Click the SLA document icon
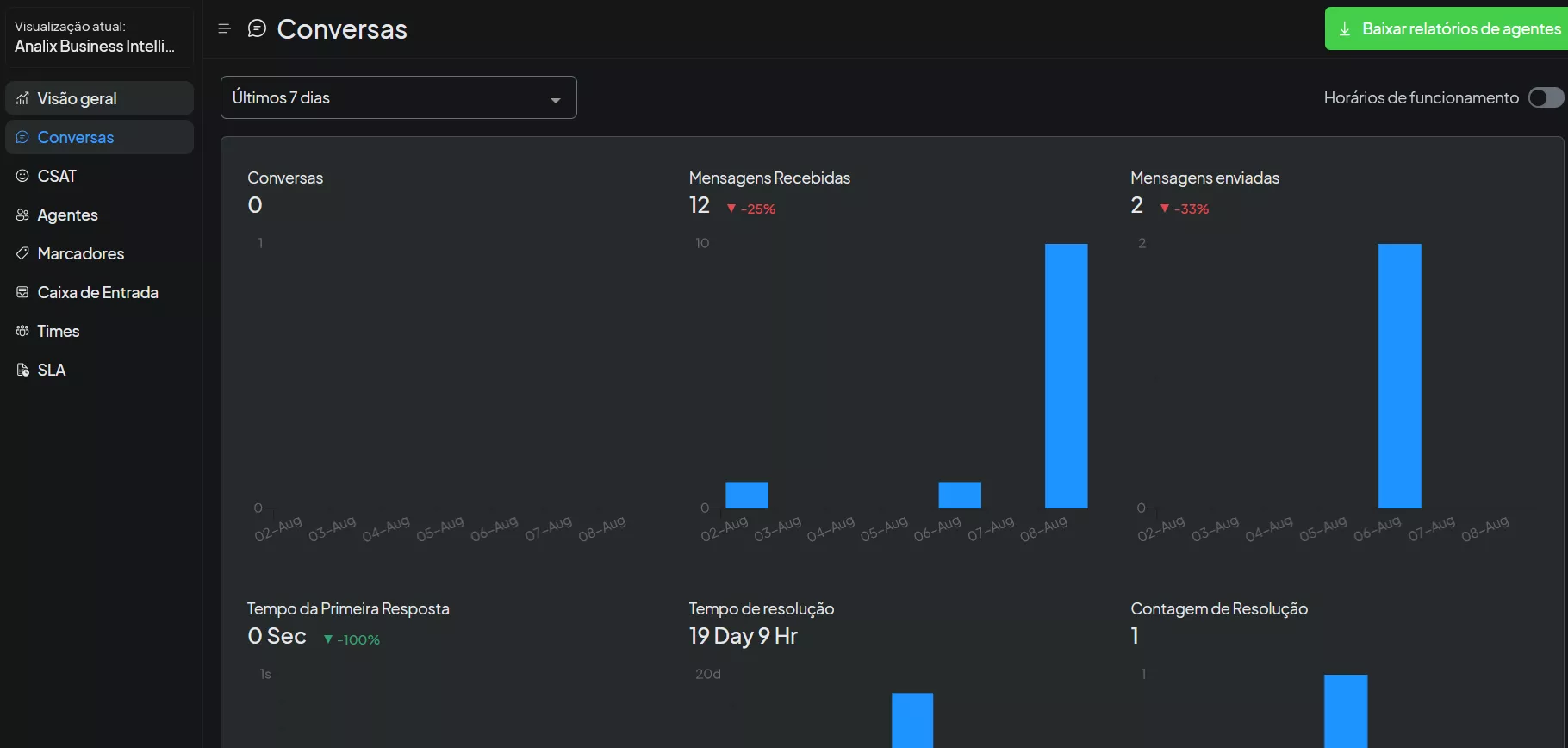Viewport: 1568px width, 748px height. click(x=22, y=370)
